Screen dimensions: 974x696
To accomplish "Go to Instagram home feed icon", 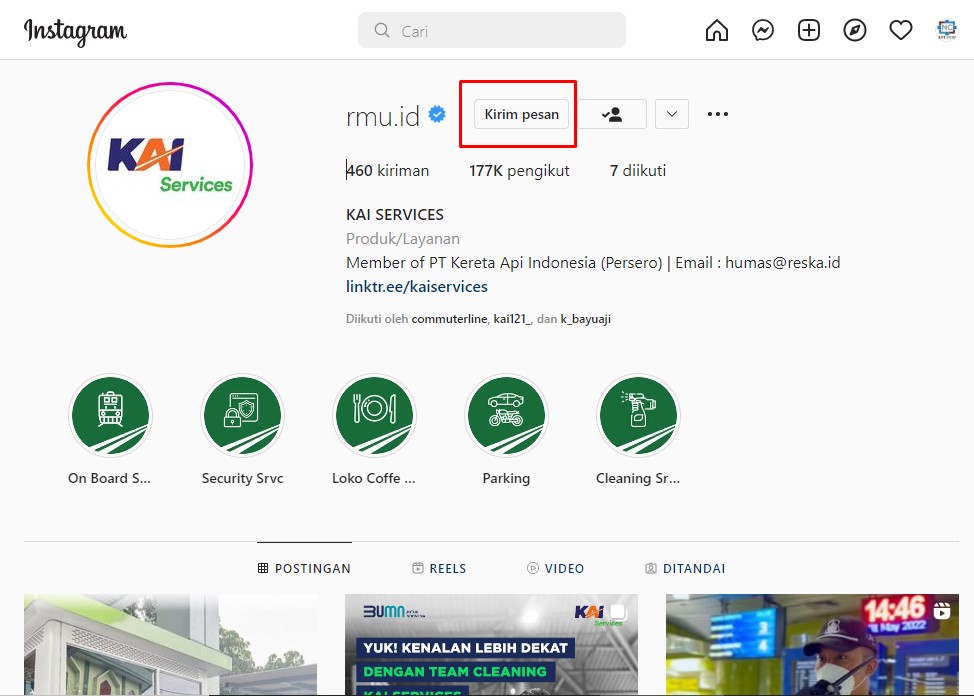I will [716, 30].
